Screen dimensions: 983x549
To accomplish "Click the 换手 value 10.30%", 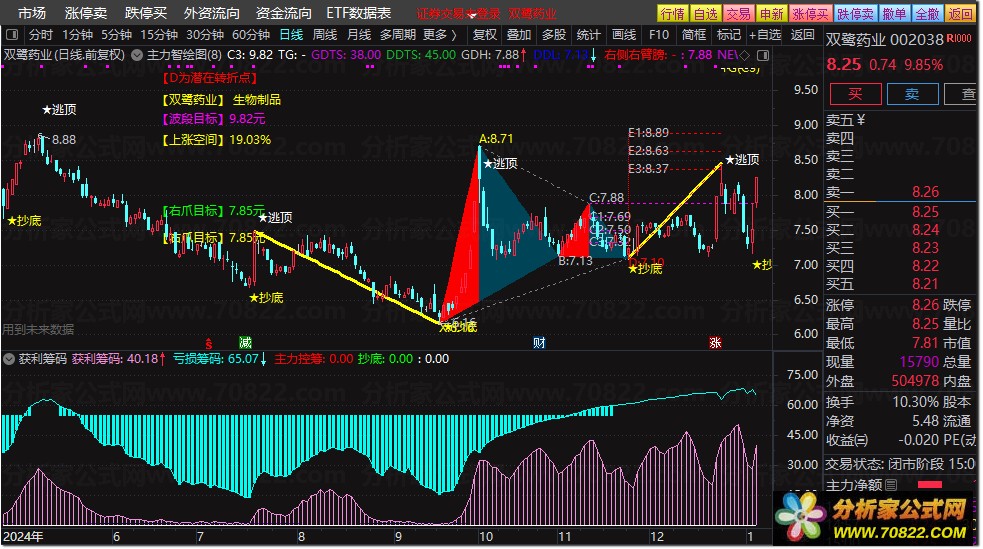I will tap(916, 402).
